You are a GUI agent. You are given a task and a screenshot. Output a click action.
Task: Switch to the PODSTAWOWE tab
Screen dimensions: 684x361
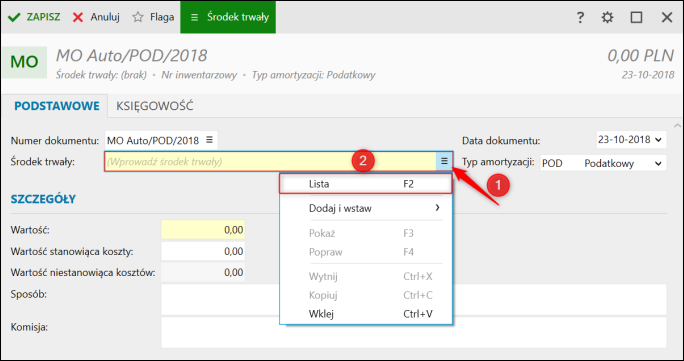pyautogui.click(x=57, y=106)
